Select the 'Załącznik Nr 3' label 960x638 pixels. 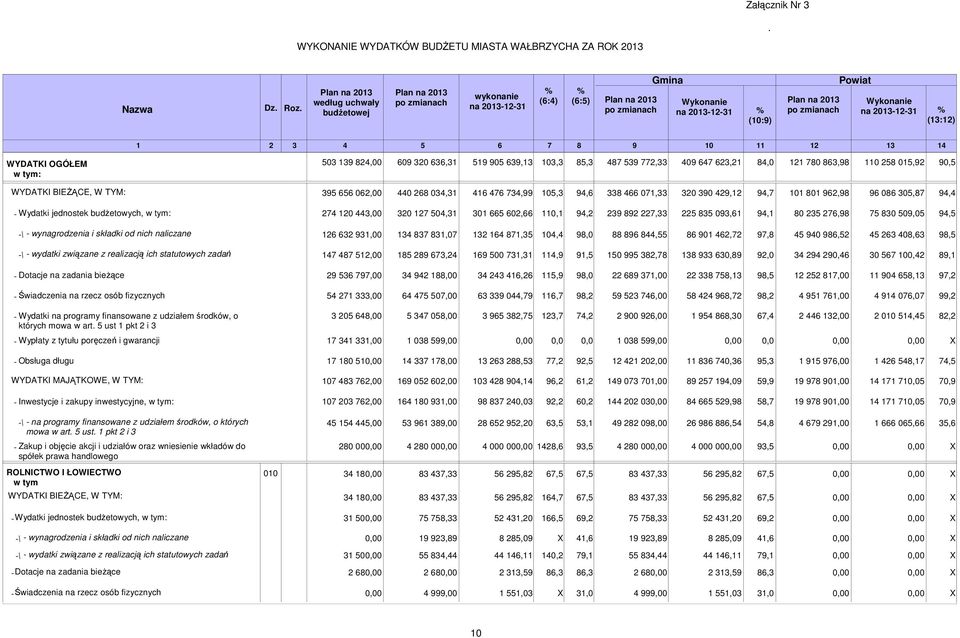pos(777,6)
